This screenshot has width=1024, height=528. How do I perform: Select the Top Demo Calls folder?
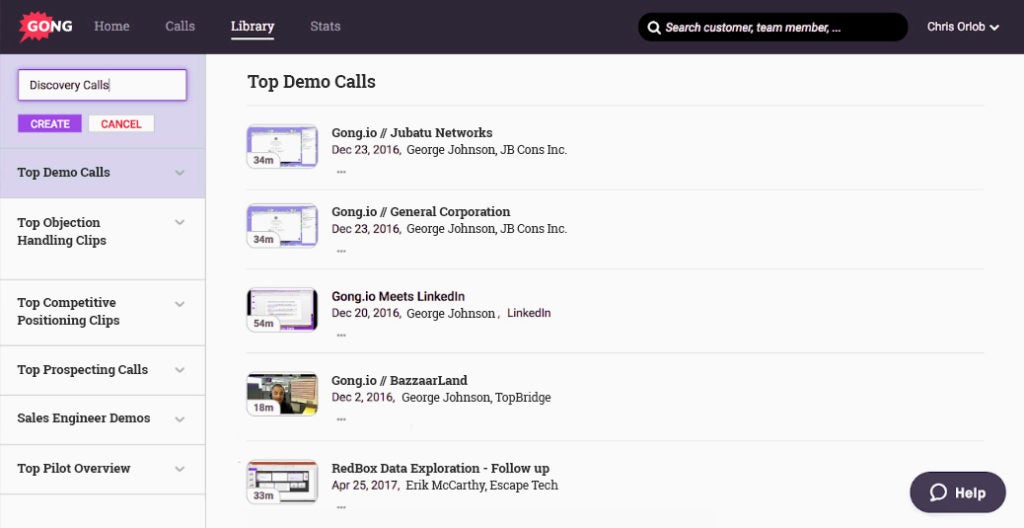coord(103,173)
